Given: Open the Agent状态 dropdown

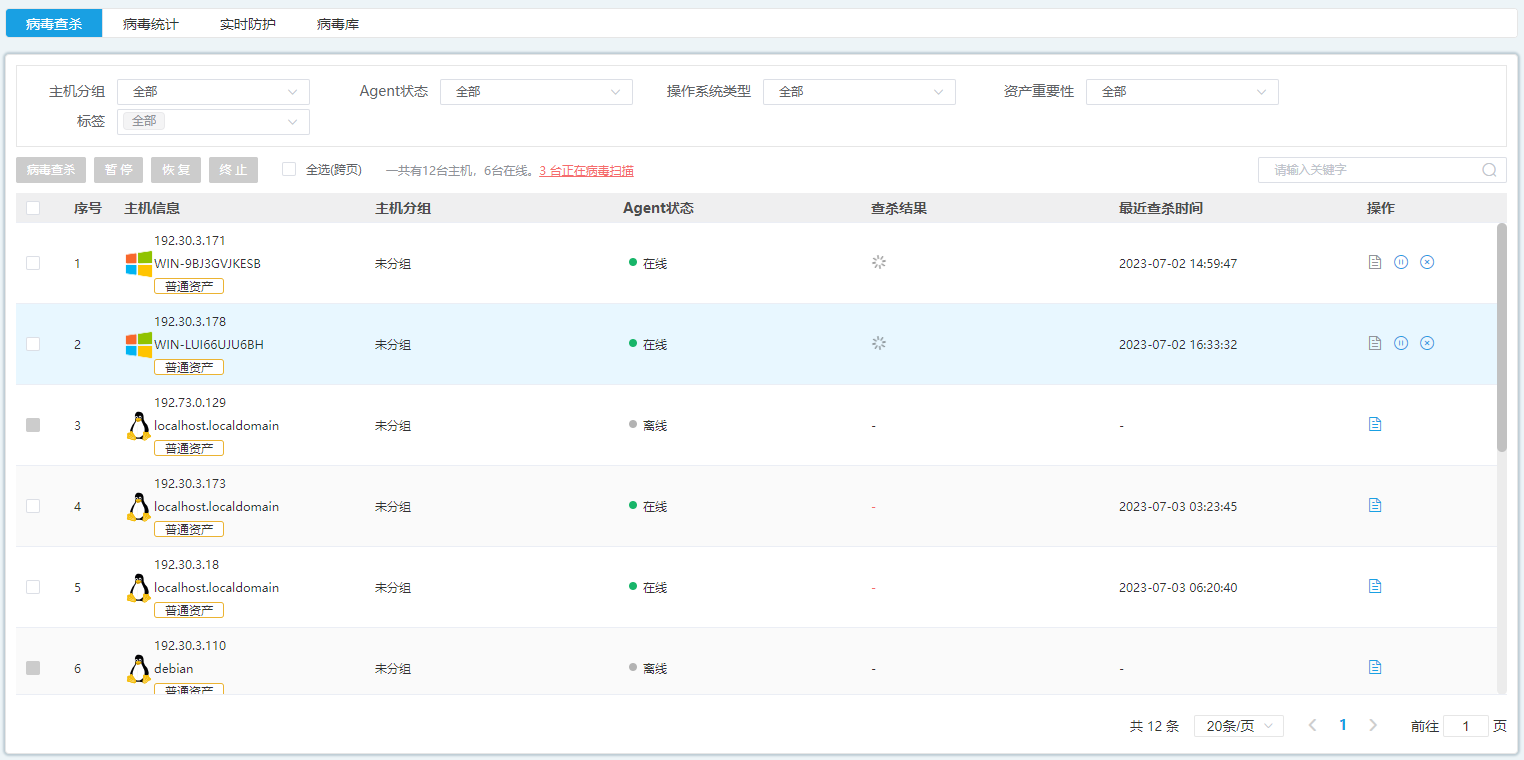Looking at the screenshot, I should (x=536, y=92).
